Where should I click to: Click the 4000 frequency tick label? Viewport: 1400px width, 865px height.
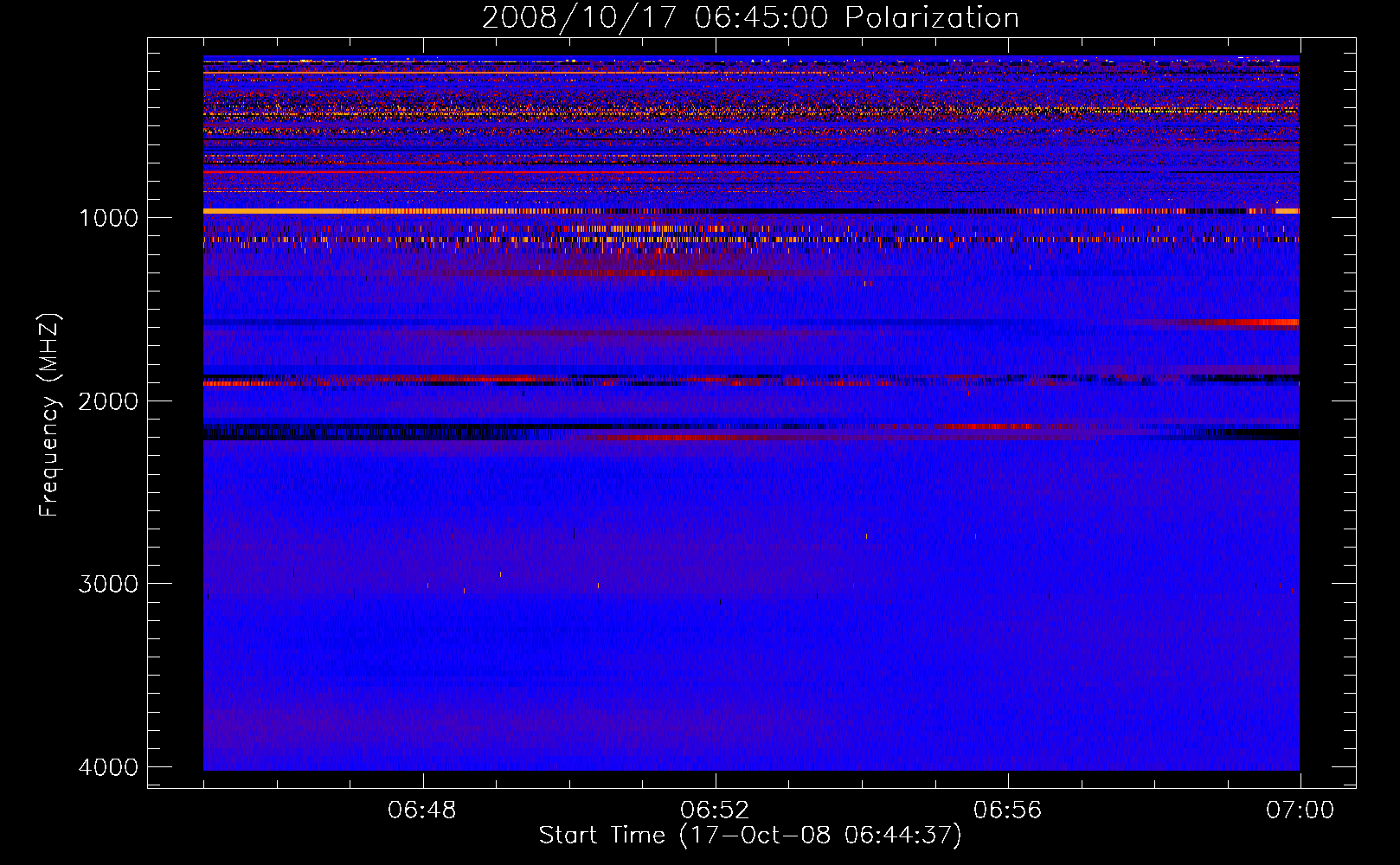108,767
